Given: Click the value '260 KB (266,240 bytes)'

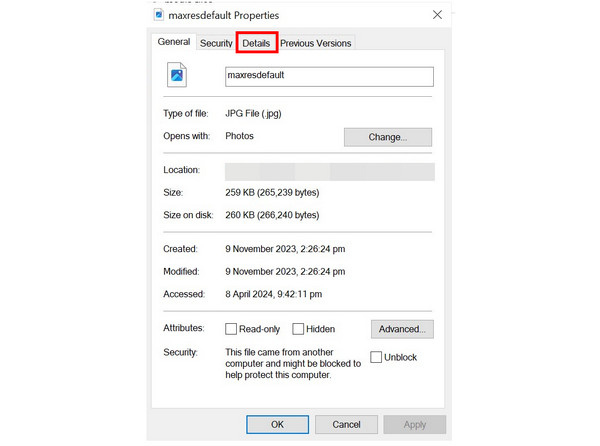Looking at the screenshot, I should [x=272, y=215].
